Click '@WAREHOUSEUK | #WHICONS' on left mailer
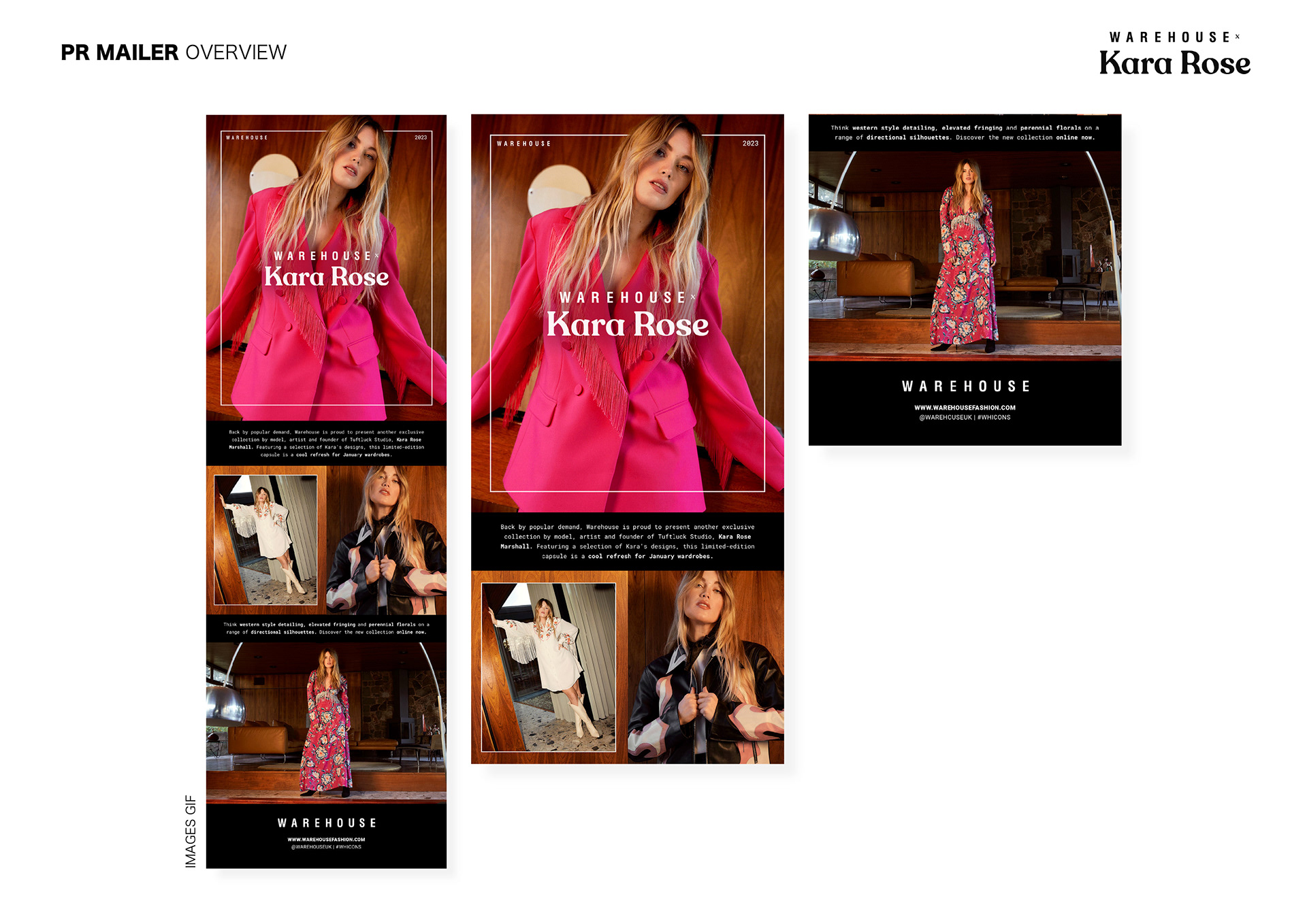Viewport: 1307px width, 924px height. click(326, 847)
